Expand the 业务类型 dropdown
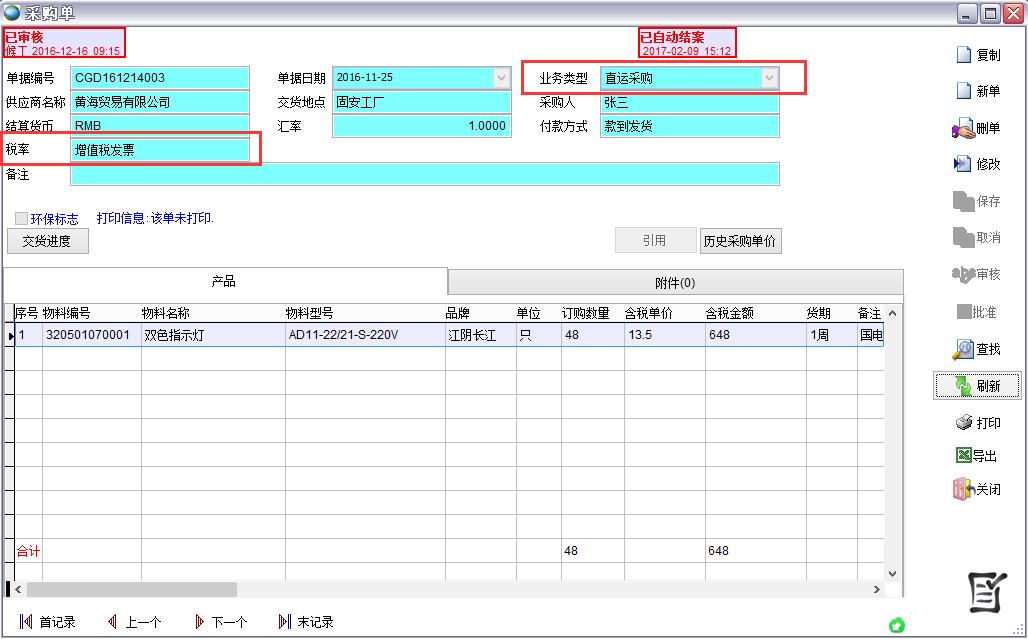The height and width of the screenshot is (639, 1028). pyautogui.click(x=770, y=77)
